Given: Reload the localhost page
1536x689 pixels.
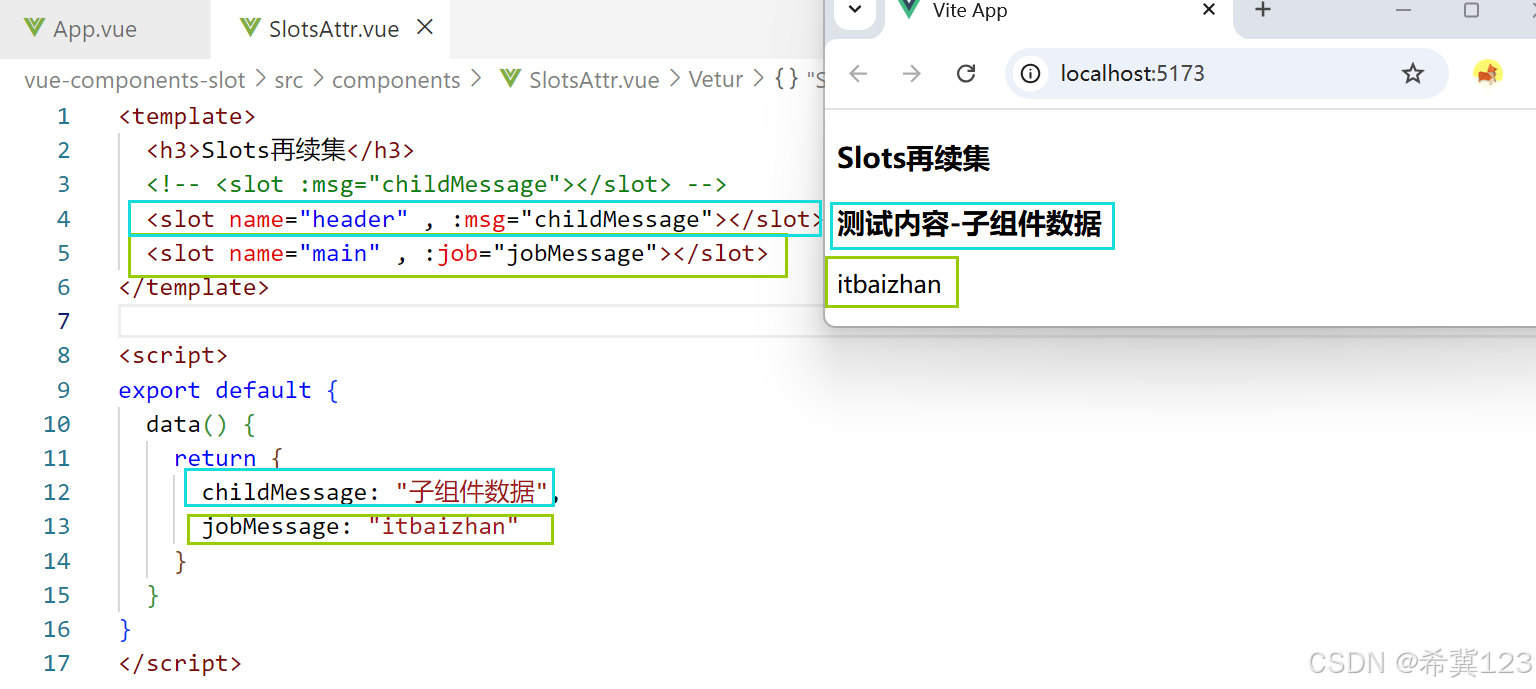Looking at the screenshot, I should [x=965, y=73].
